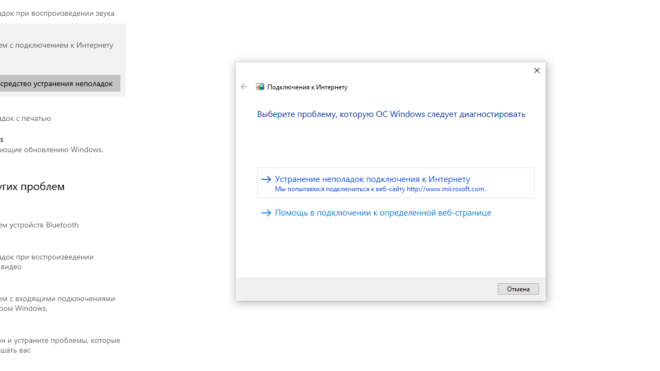Close the Internet connections troubleshooter dialog

537,70
